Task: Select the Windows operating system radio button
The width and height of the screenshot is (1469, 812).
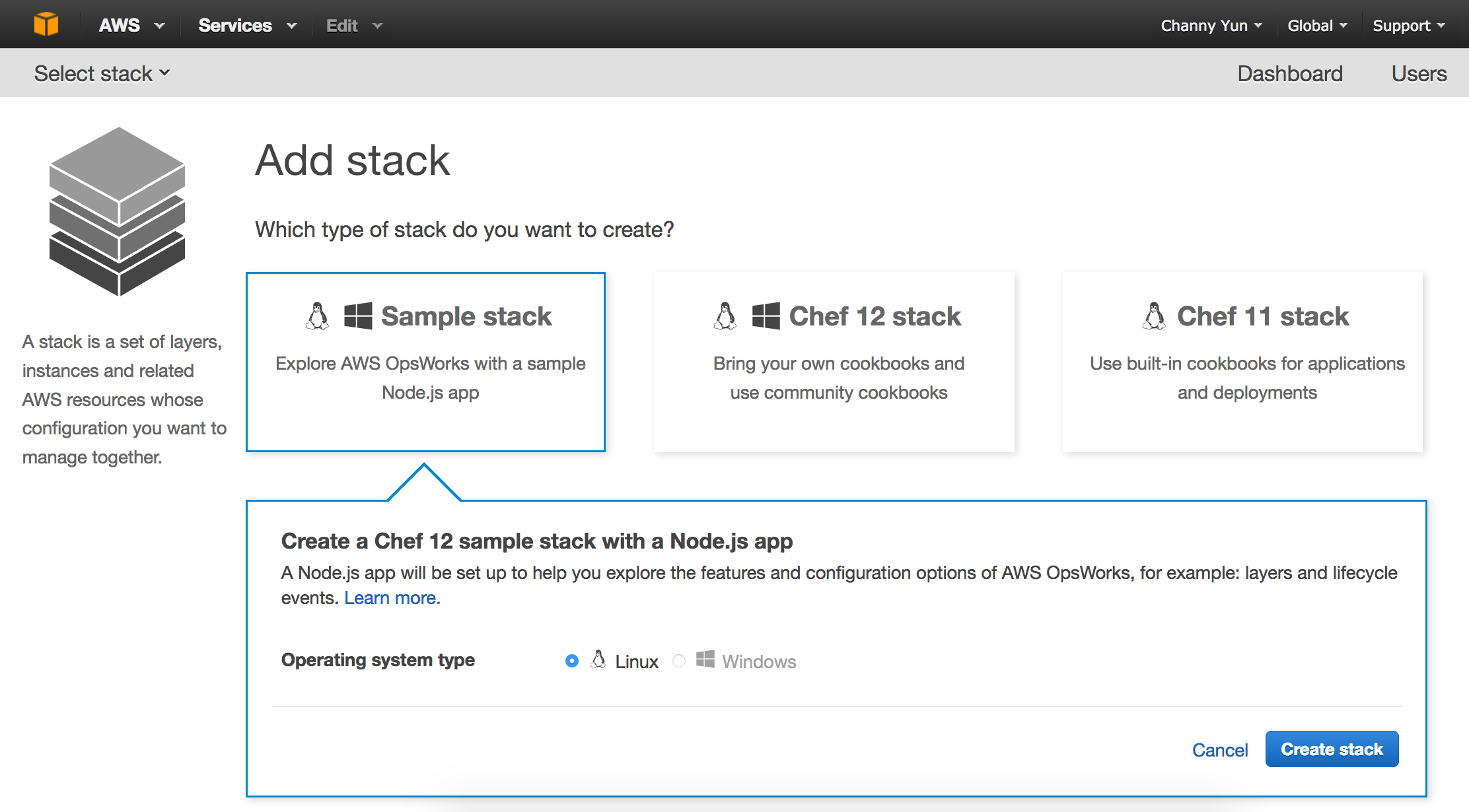Action: tap(679, 661)
